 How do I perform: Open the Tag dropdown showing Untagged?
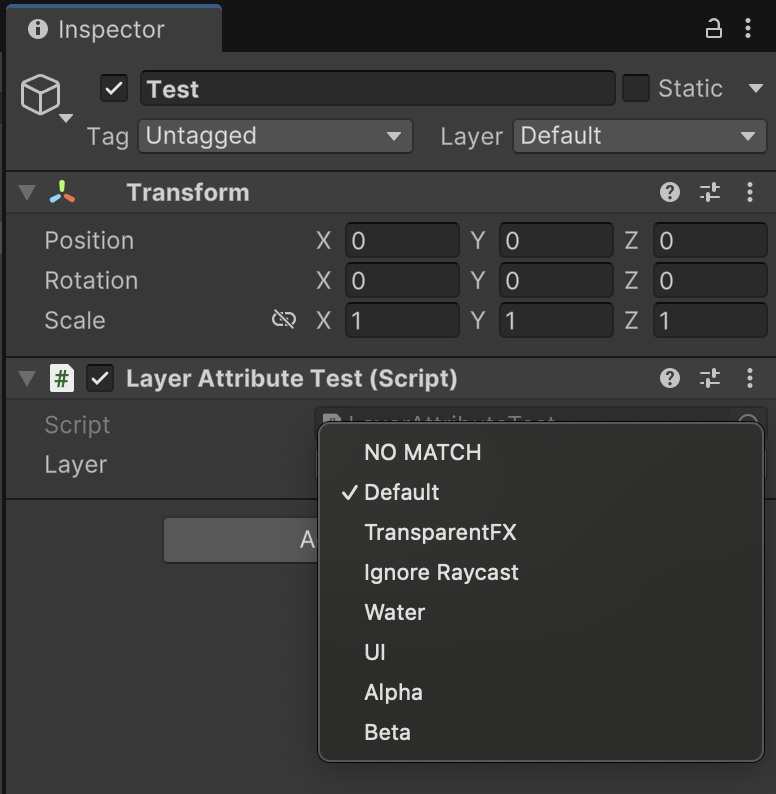pyautogui.click(x=276, y=136)
